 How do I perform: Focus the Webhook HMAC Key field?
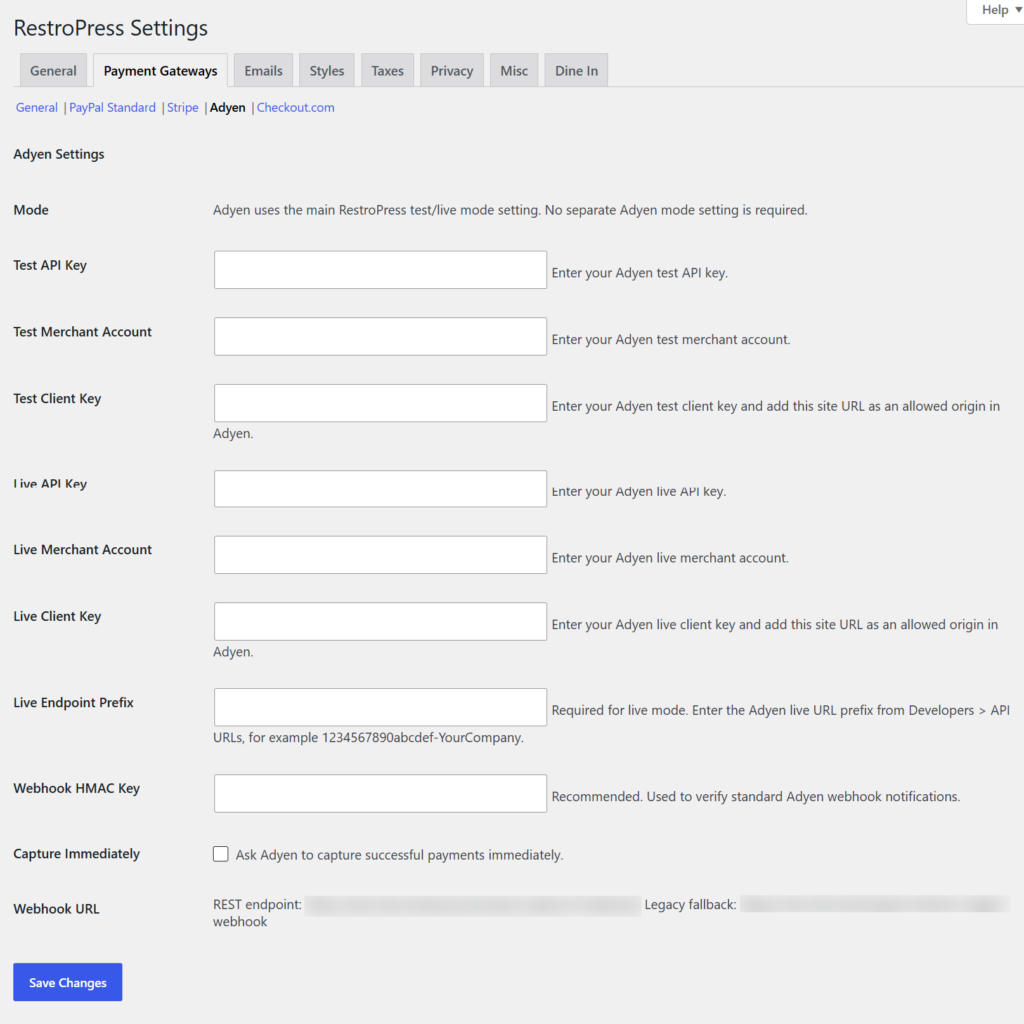(380, 793)
